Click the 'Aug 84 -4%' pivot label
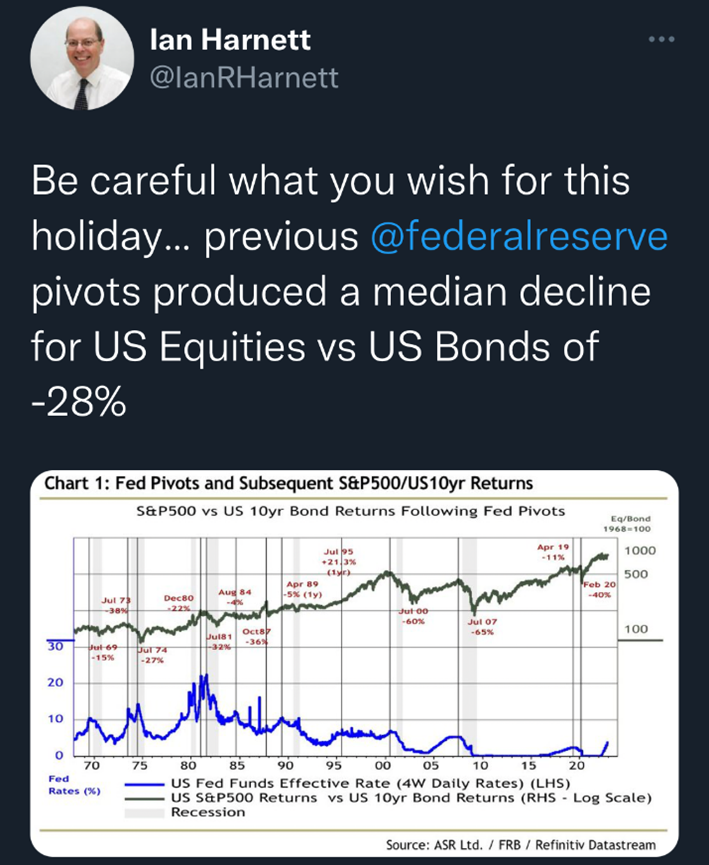The image size is (709, 865). (x=235, y=597)
